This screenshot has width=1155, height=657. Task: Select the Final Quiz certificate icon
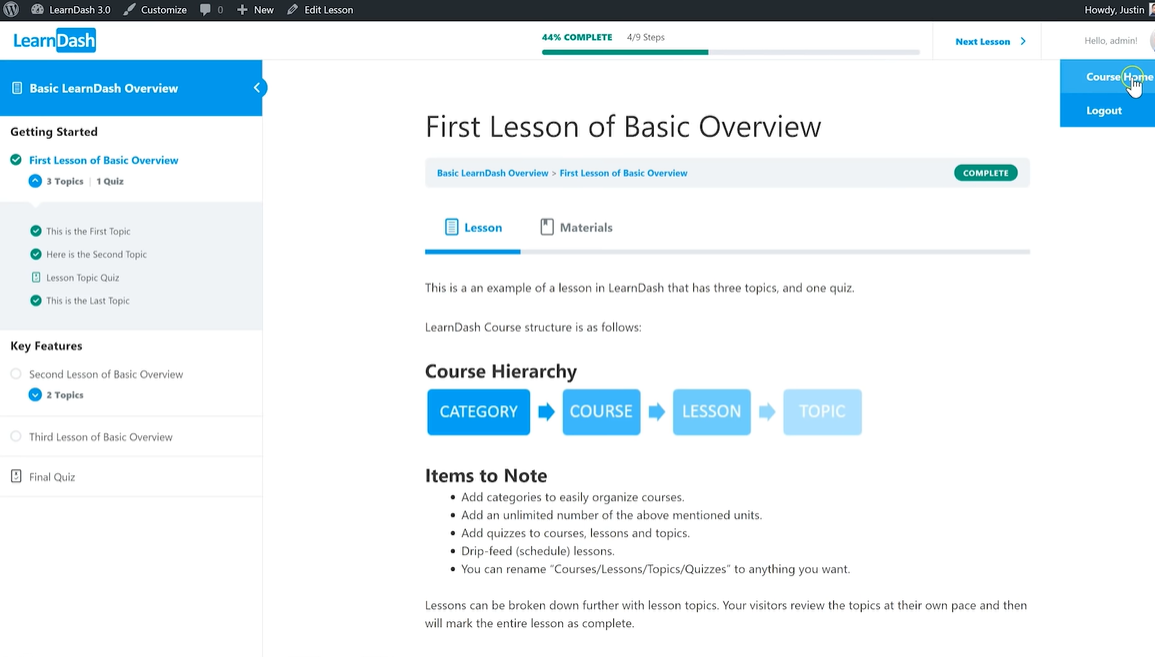(x=16, y=475)
